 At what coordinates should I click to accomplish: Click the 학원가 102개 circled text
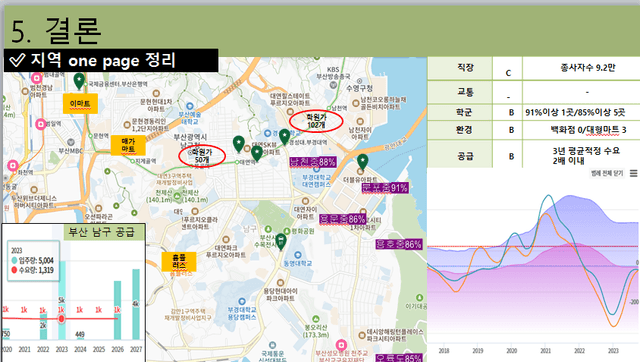pos(316,121)
